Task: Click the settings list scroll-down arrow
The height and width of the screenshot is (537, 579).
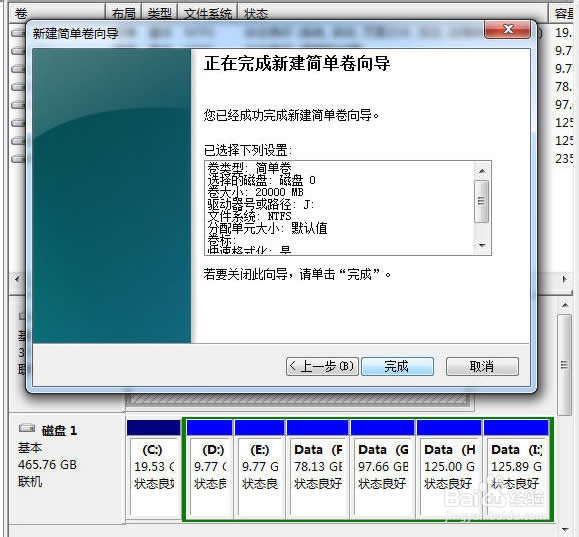Action: [482, 245]
